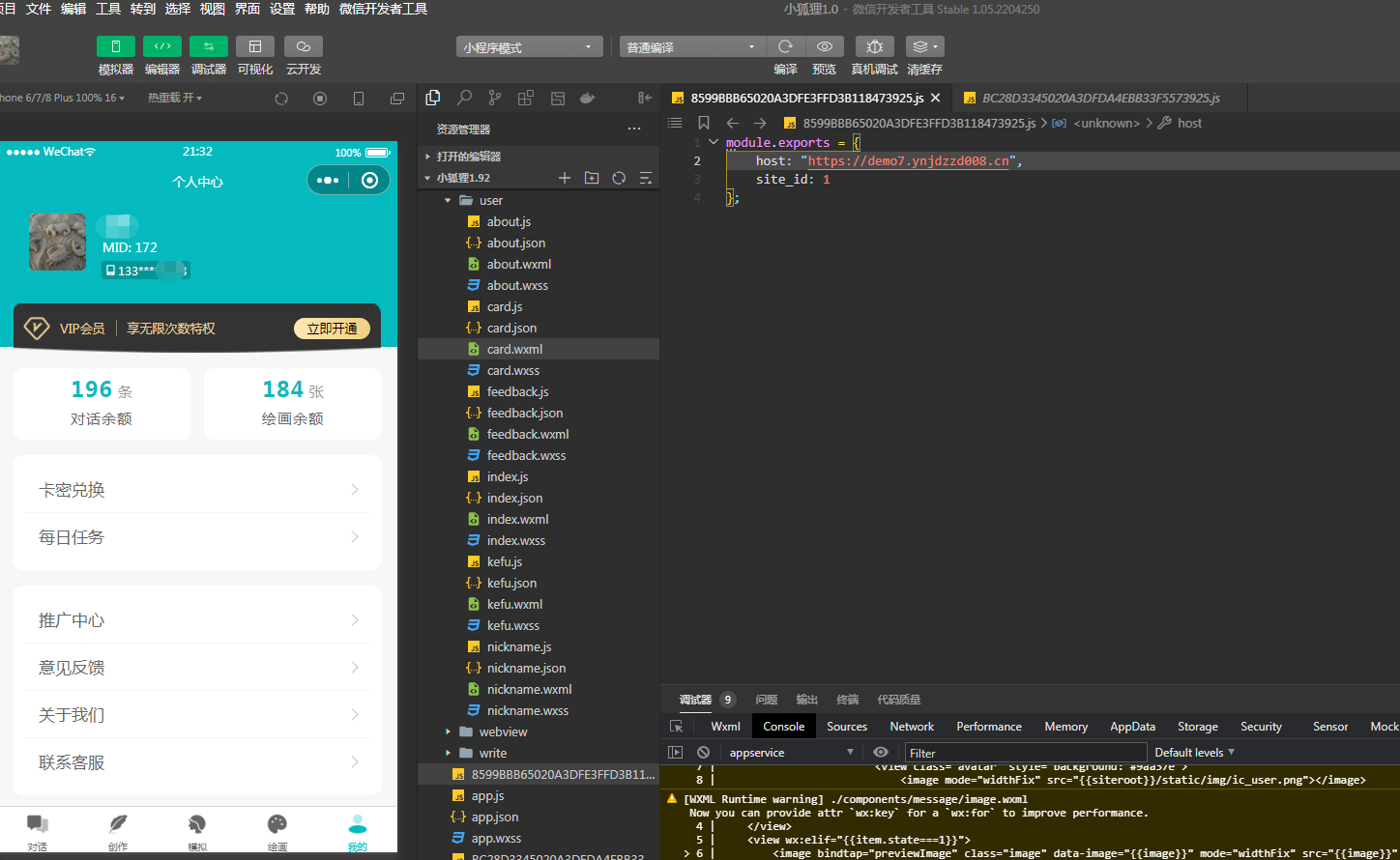This screenshot has width=1400, height=860.
Task: Click the simulator refresh icon
Action: pos(281,99)
